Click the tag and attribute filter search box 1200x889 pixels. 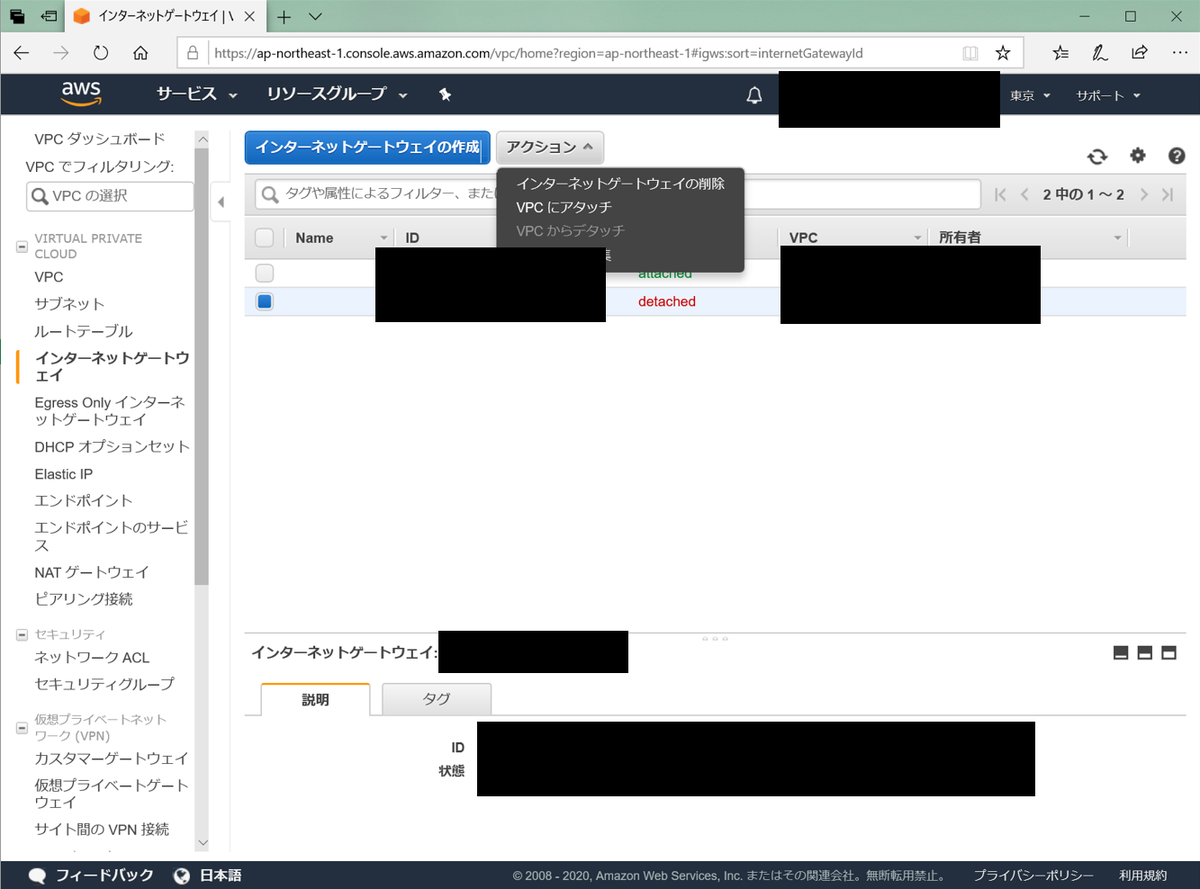(x=617, y=194)
